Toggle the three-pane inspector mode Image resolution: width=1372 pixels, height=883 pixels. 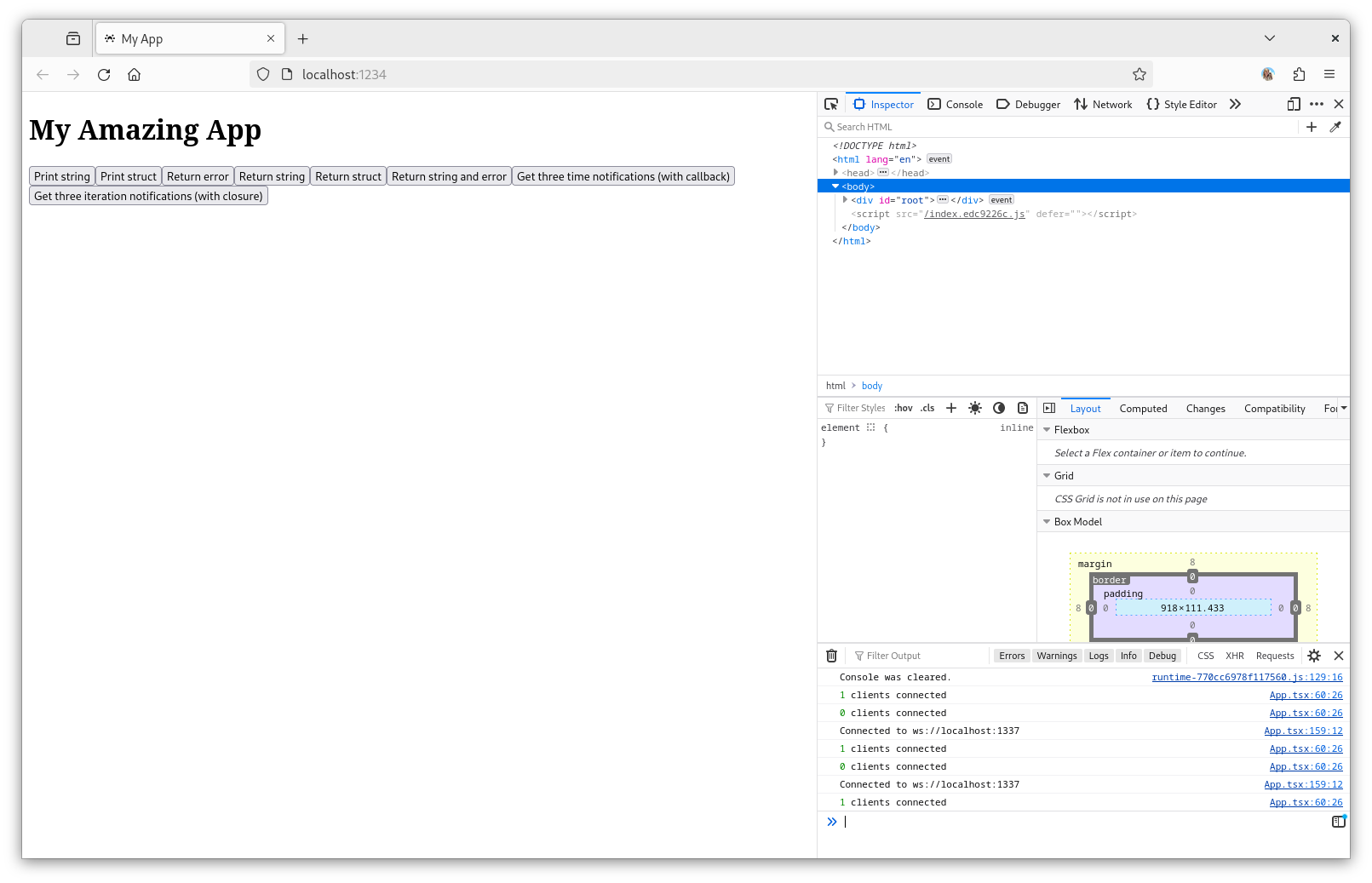click(x=1049, y=408)
